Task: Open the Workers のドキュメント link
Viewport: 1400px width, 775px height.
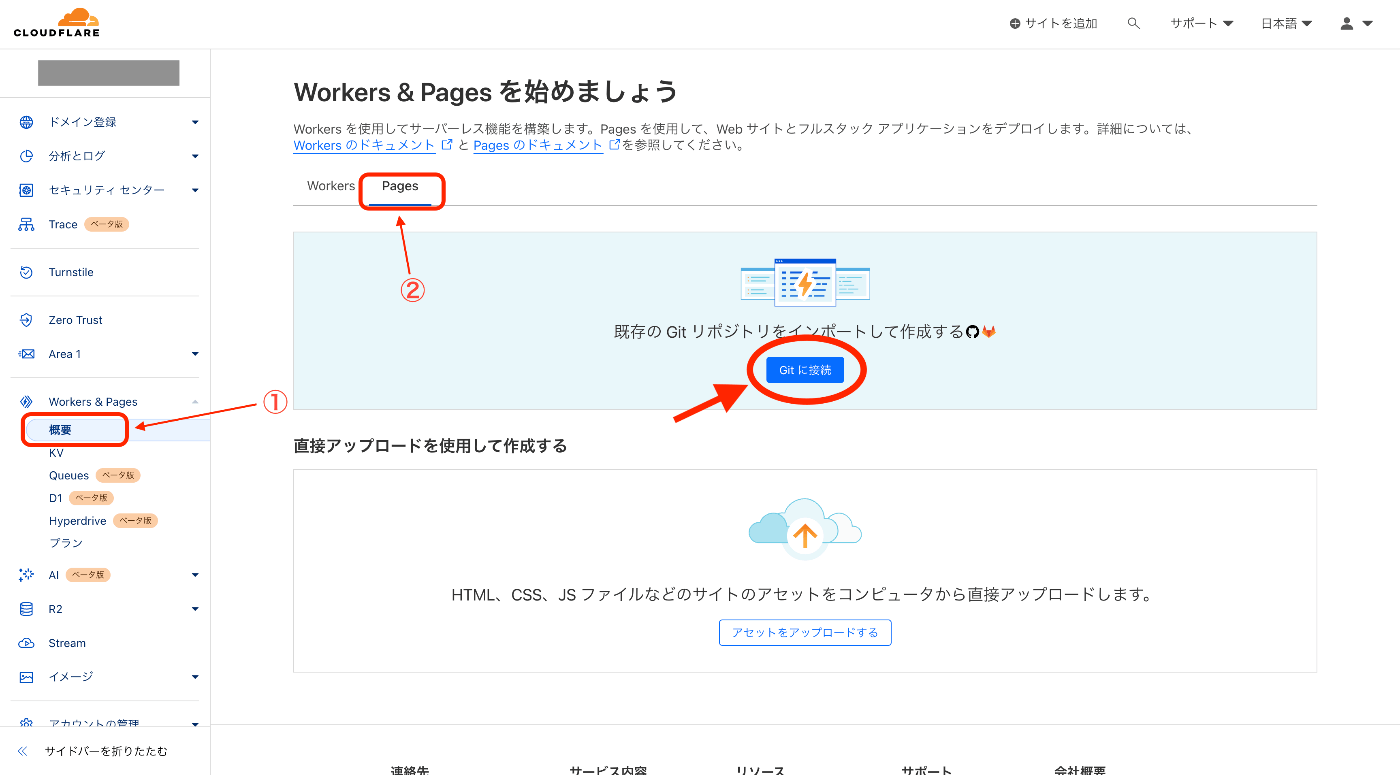Action: [364, 145]
